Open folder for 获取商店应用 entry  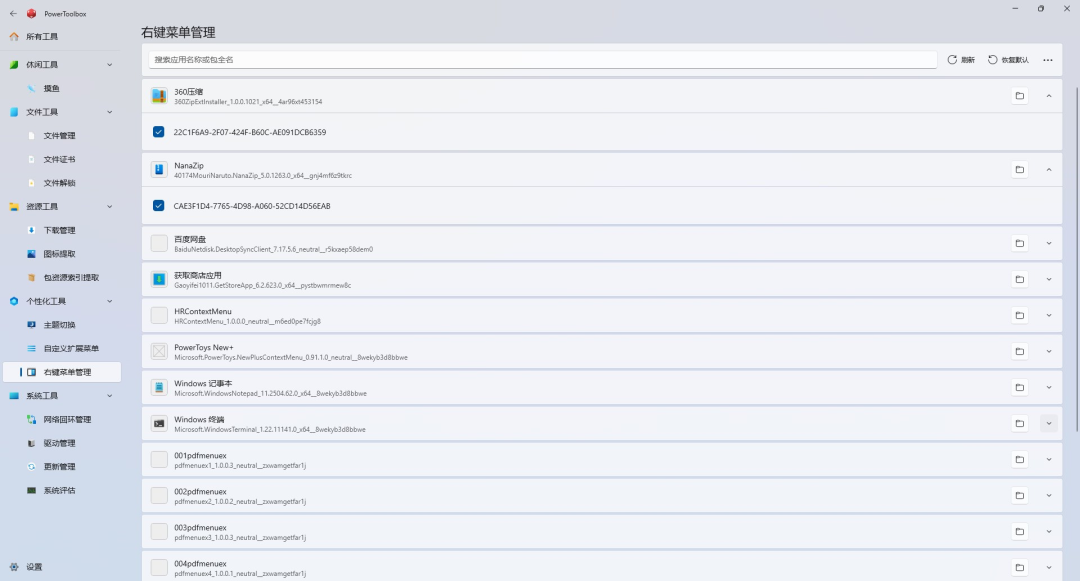pos(1019,279)
